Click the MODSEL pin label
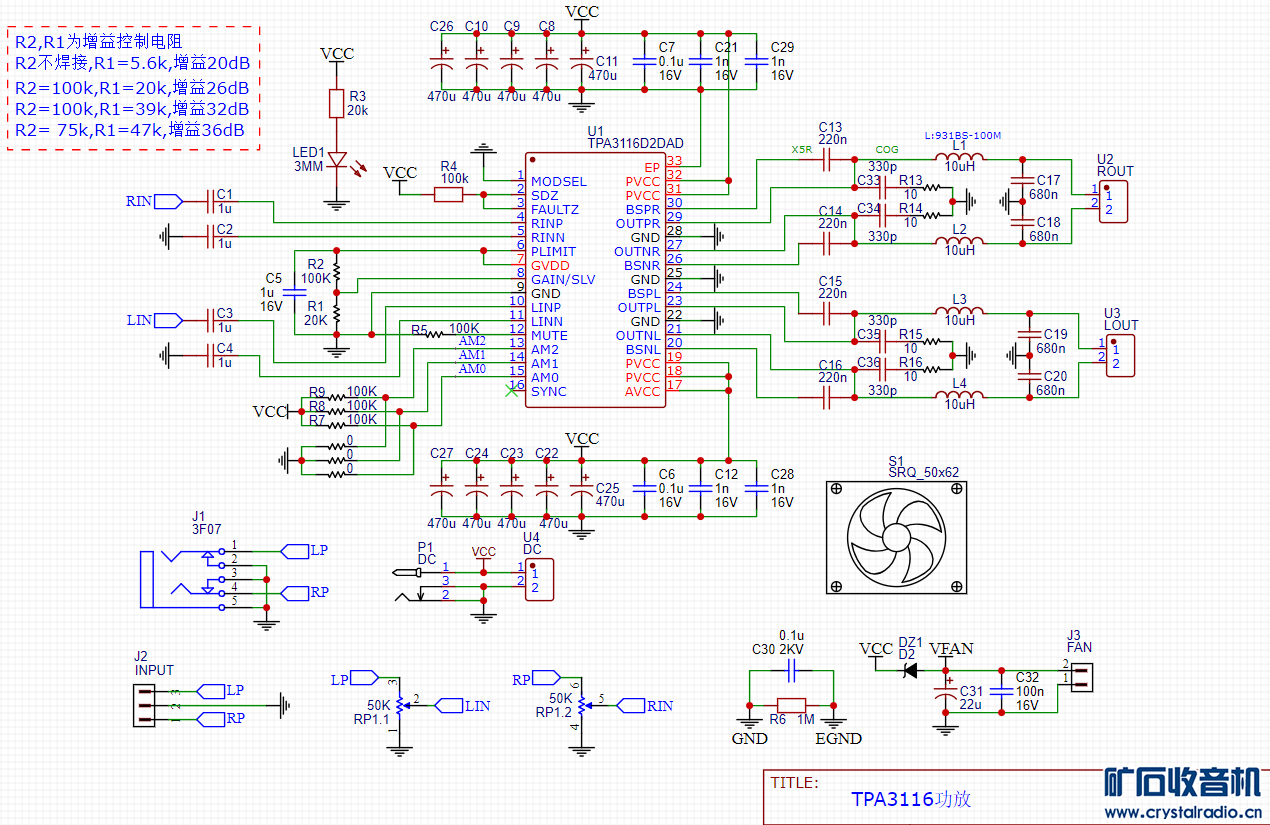Screen dimensions: 1270x825 (x=558, y=182)
